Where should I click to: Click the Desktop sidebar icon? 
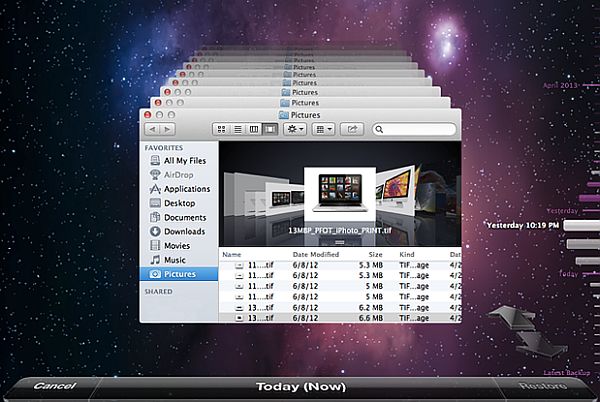pyautogui.click(x=155, y=203)
